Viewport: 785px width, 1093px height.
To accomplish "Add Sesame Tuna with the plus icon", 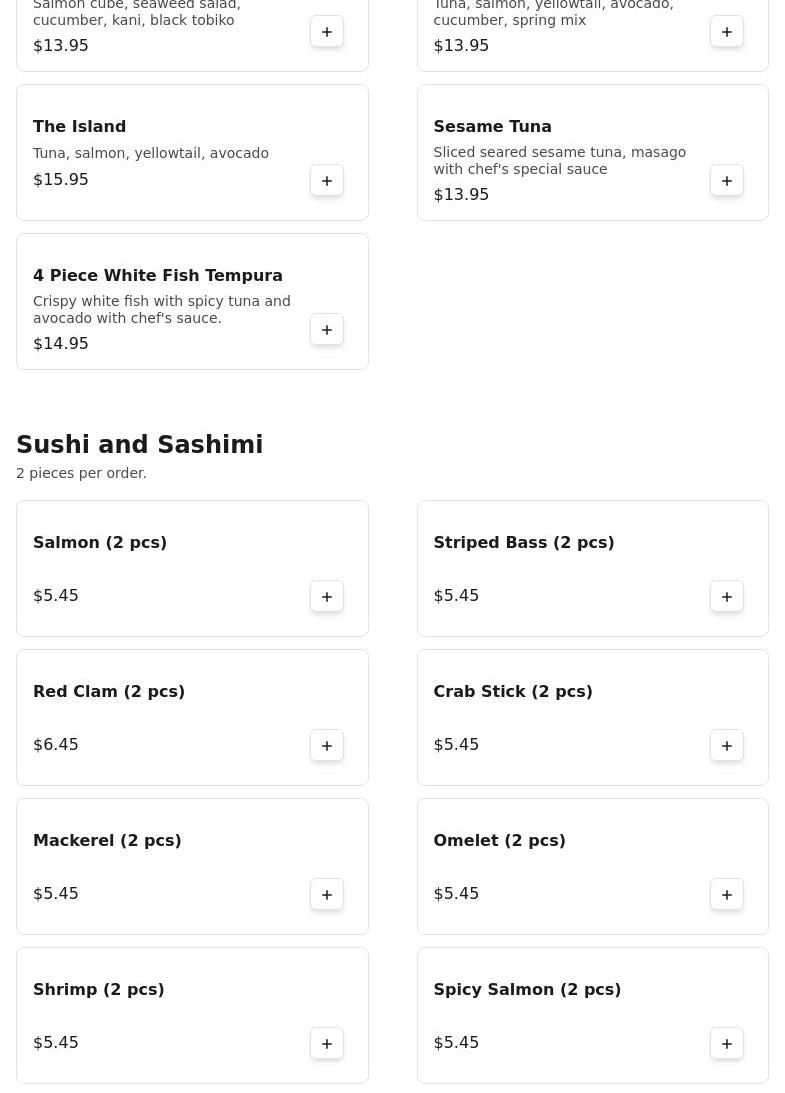I will click(727, 181).
